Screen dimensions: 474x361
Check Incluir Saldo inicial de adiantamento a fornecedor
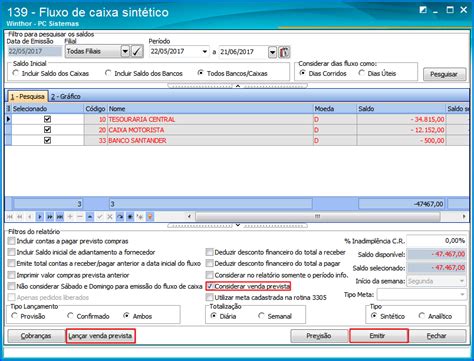[12, 252]
